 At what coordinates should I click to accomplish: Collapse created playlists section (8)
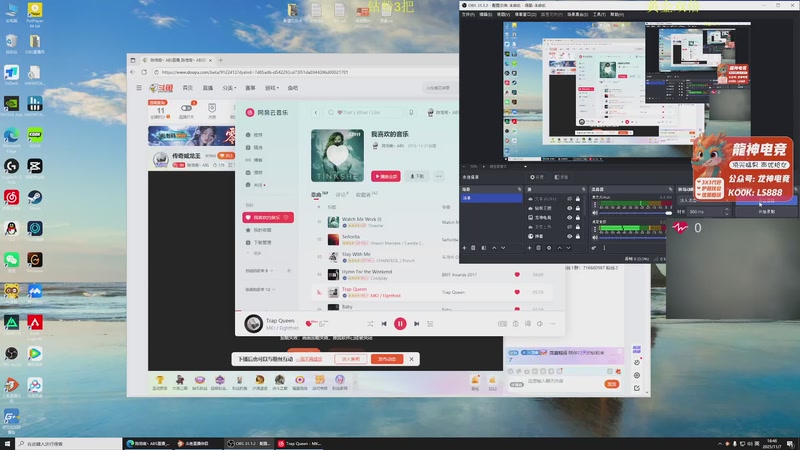260,270
